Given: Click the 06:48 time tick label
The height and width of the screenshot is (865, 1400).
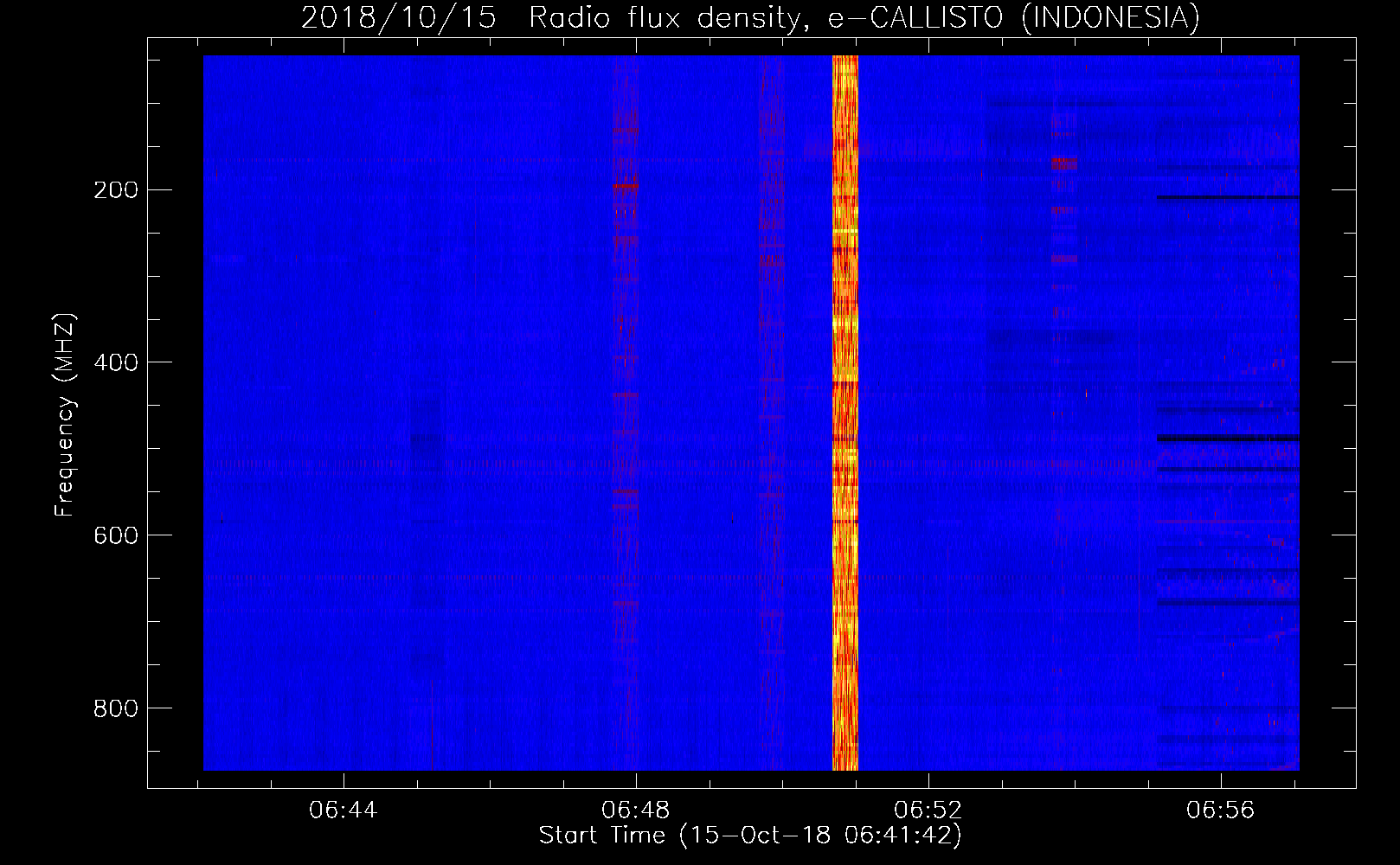Looking at the screenshot, I should (x=636, y=811).
